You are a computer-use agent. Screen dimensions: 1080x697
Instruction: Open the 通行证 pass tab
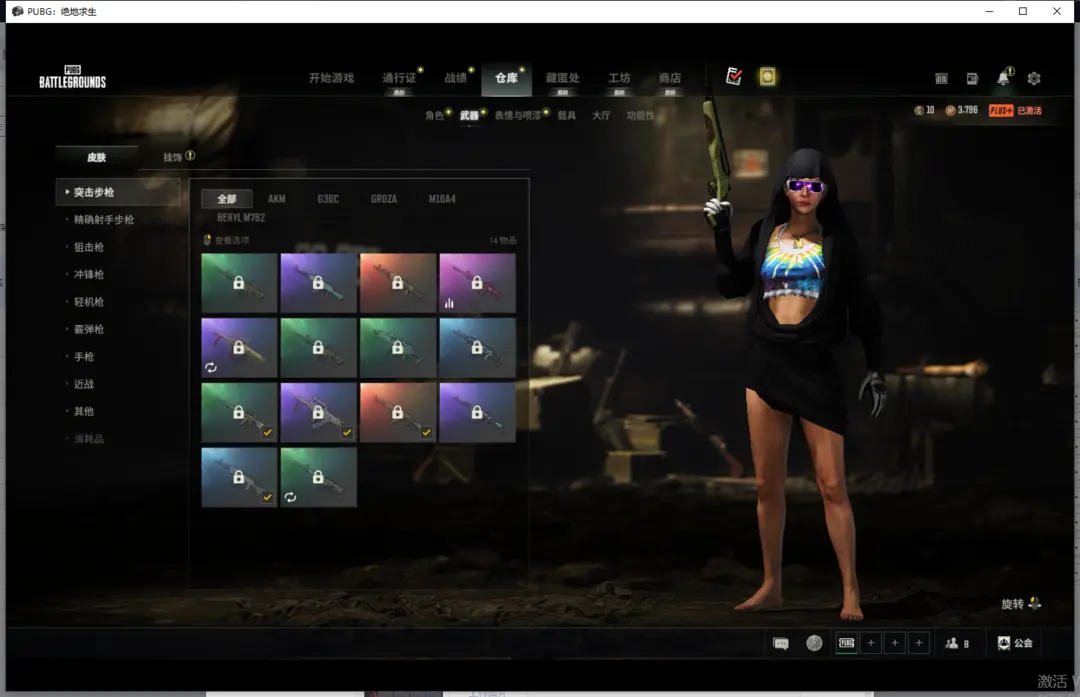(x=399, y=79)
